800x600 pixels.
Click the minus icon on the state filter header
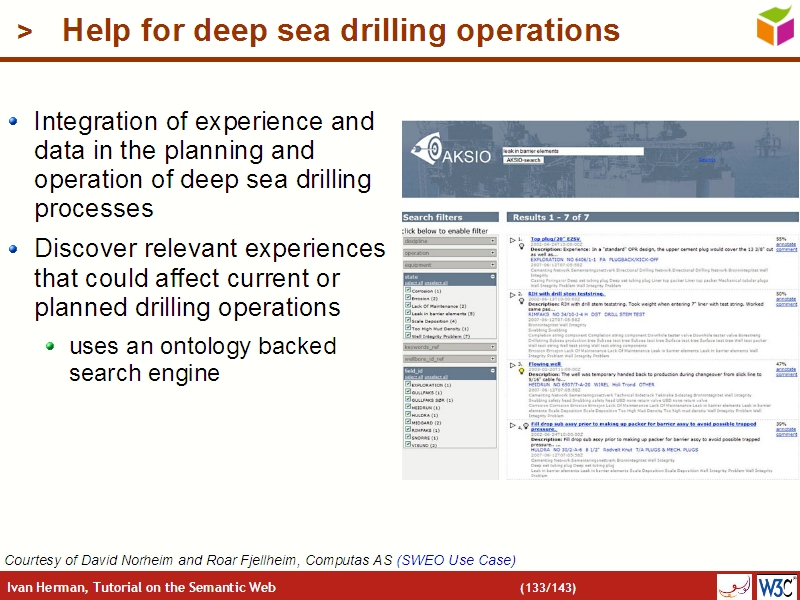492,277
